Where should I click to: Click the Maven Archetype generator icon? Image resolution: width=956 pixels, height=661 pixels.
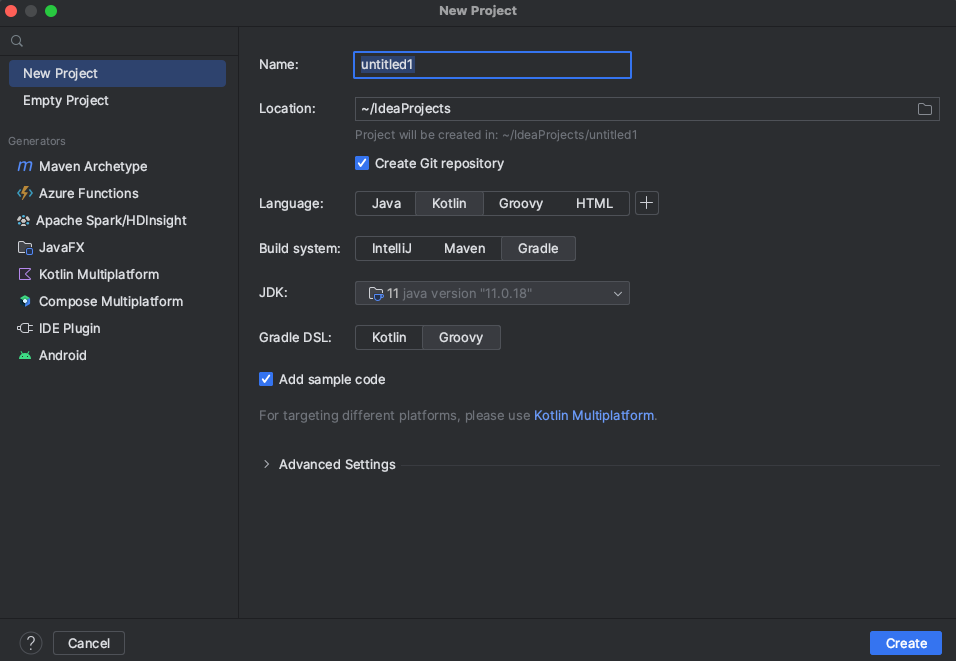click(x=25, y=166)
